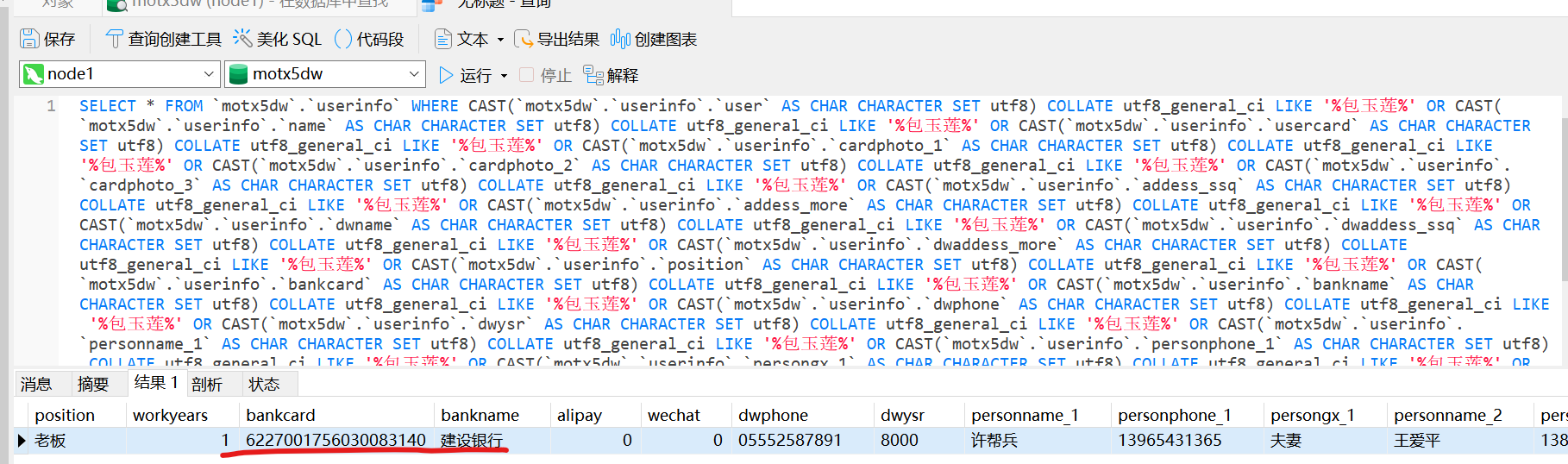1568x464 pixels.
Task: Switch to the Summary (摘要) tab
Action: [93, 384]
